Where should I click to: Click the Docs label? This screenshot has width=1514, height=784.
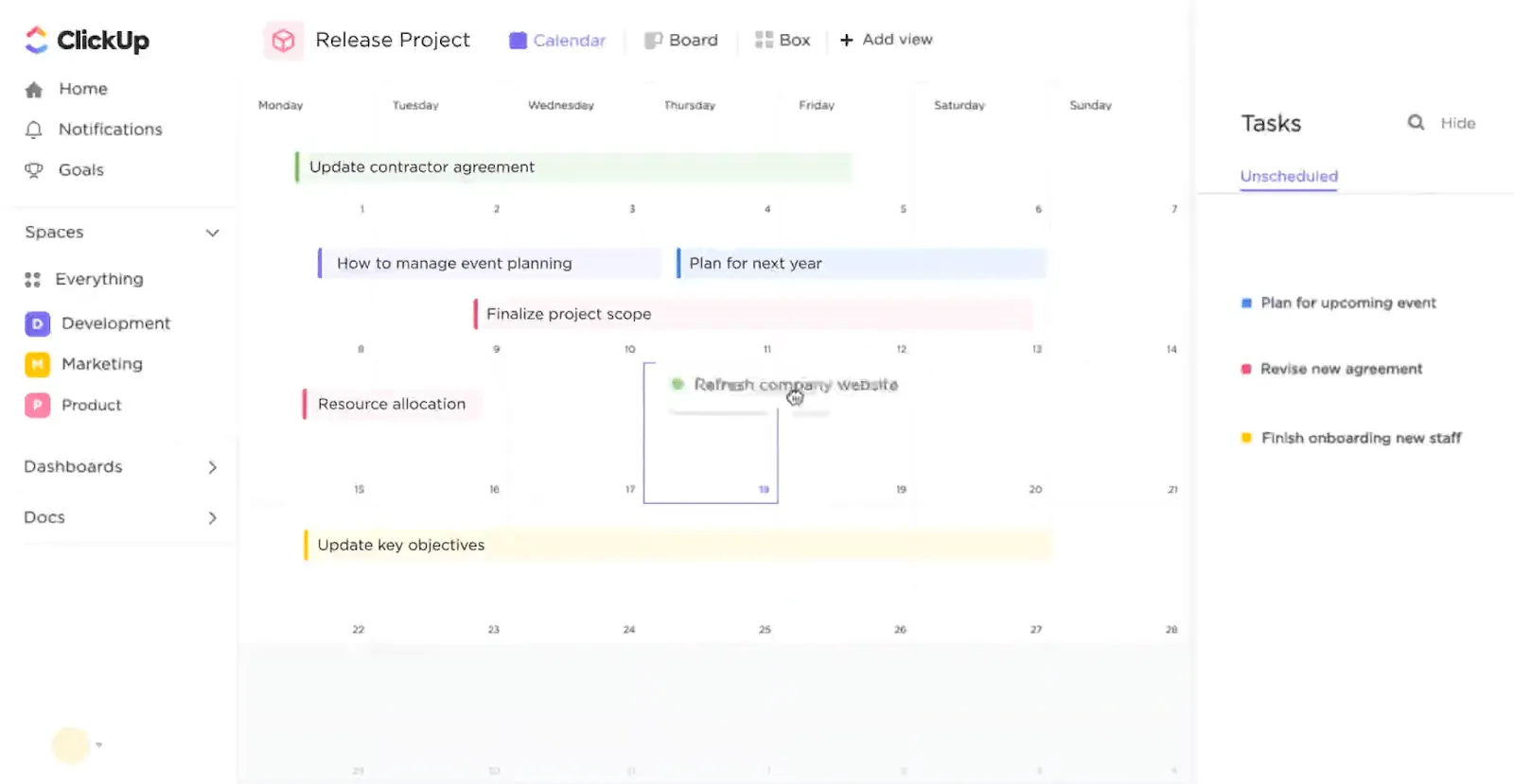click(44, 518)
